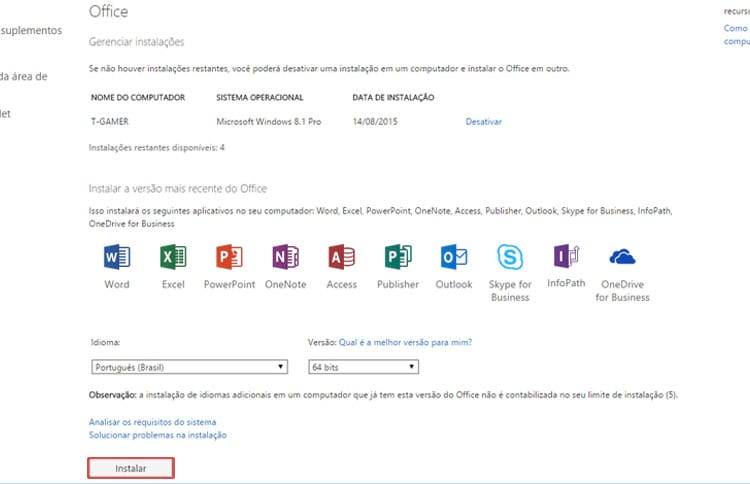Click the 'PowerPoint' label under icon

point(229,284)
